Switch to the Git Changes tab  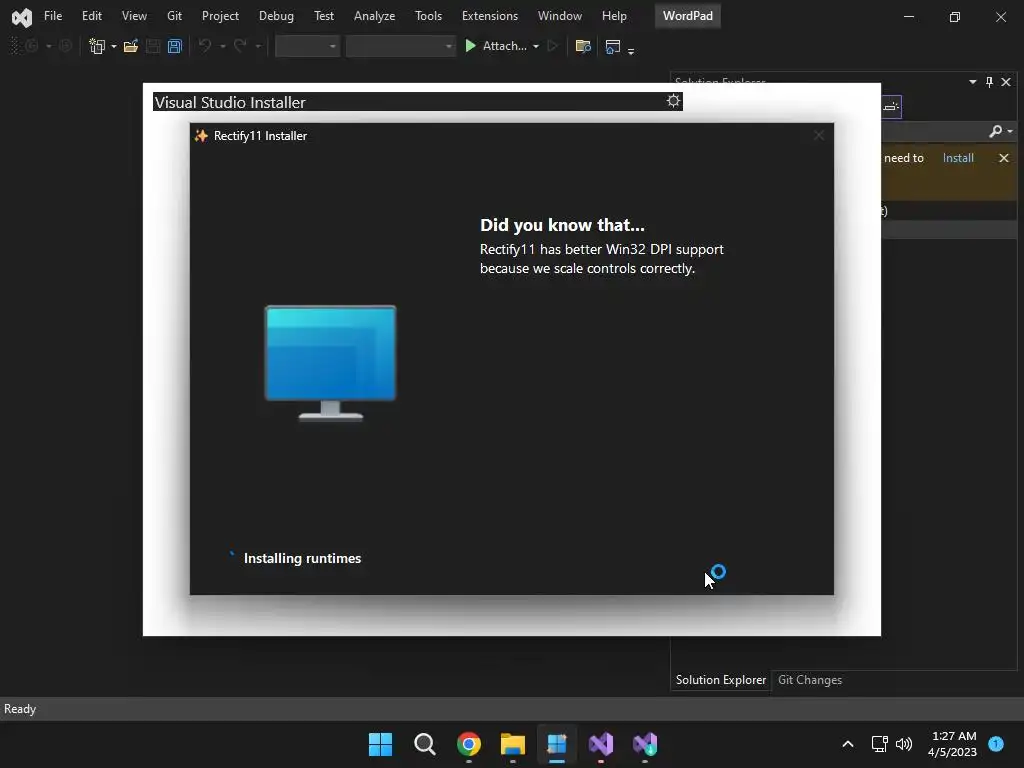click(810, 680)
